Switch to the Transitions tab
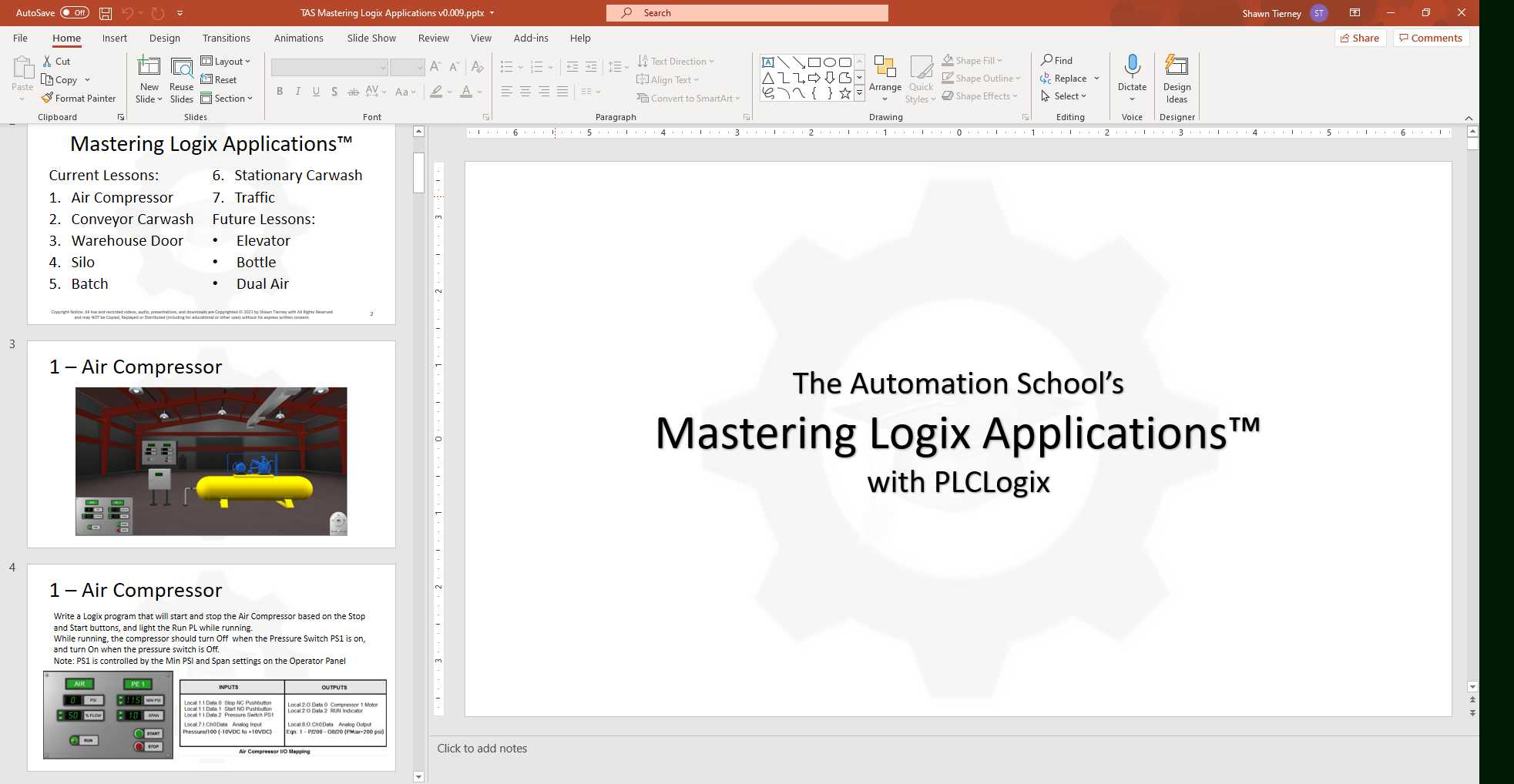The width and height of the screenshot is (1514, 784). 226,38
